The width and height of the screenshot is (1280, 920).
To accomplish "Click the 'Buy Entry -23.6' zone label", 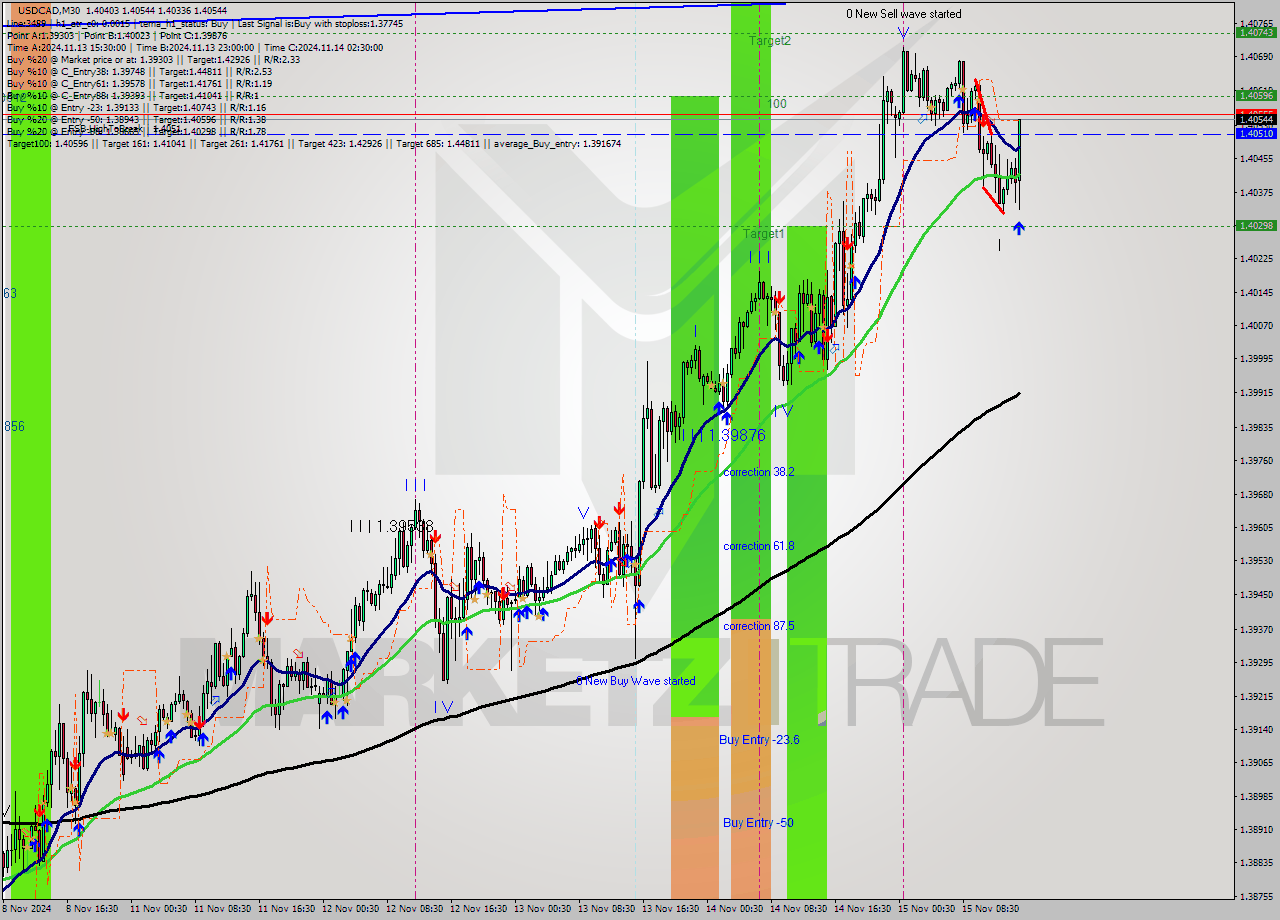I will click(x=759, y=739).
